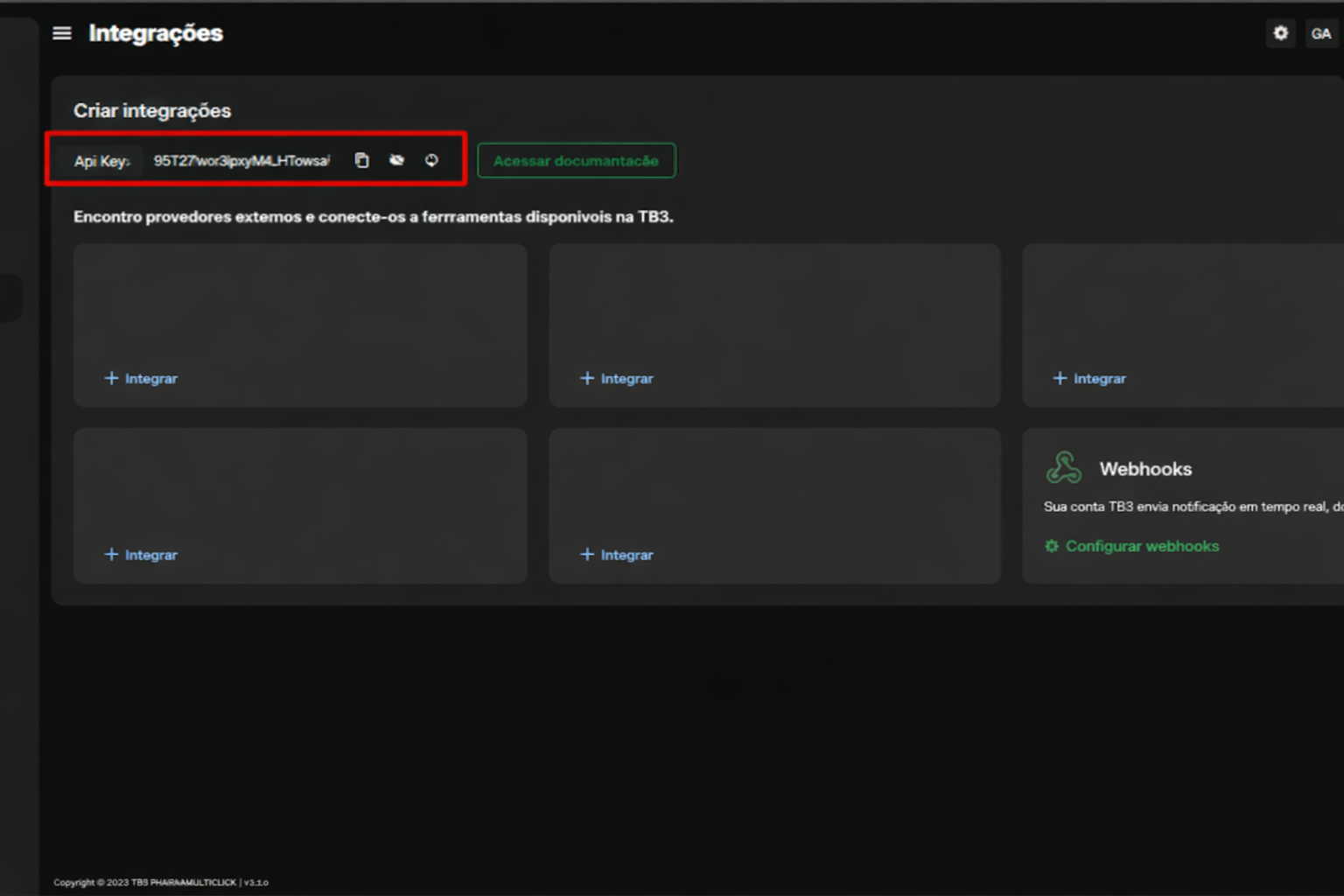Click the GA user avatar

point(1320,34)
